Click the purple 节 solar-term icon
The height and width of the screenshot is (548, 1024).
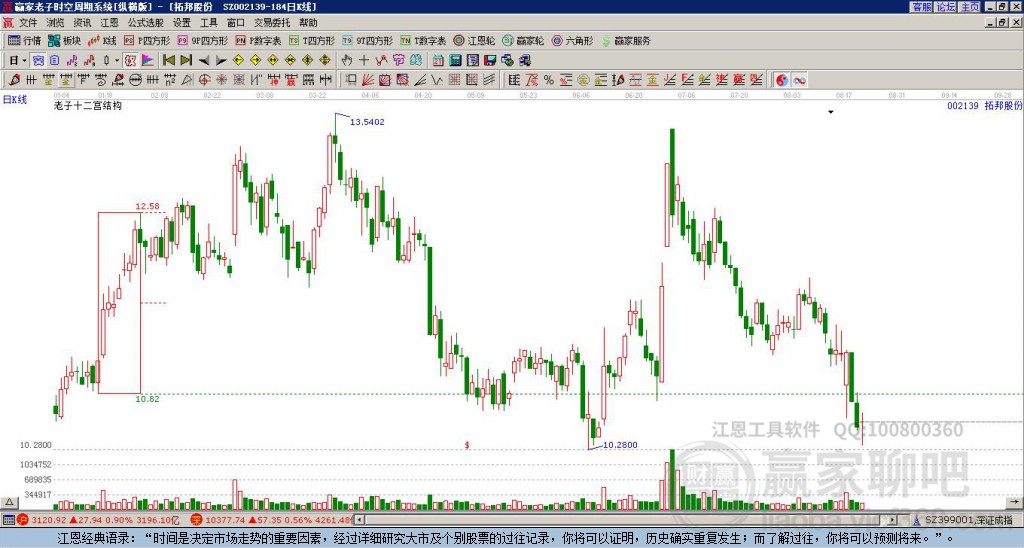[x=398, y=61]
